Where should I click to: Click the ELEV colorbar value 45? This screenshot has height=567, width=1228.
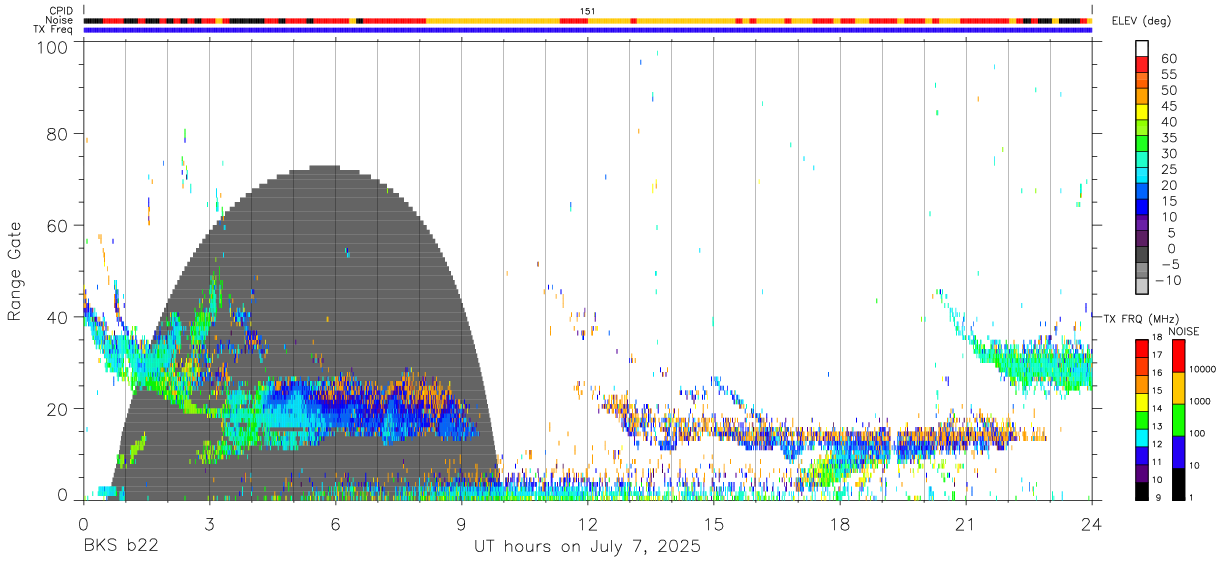tap(1169, 106)
